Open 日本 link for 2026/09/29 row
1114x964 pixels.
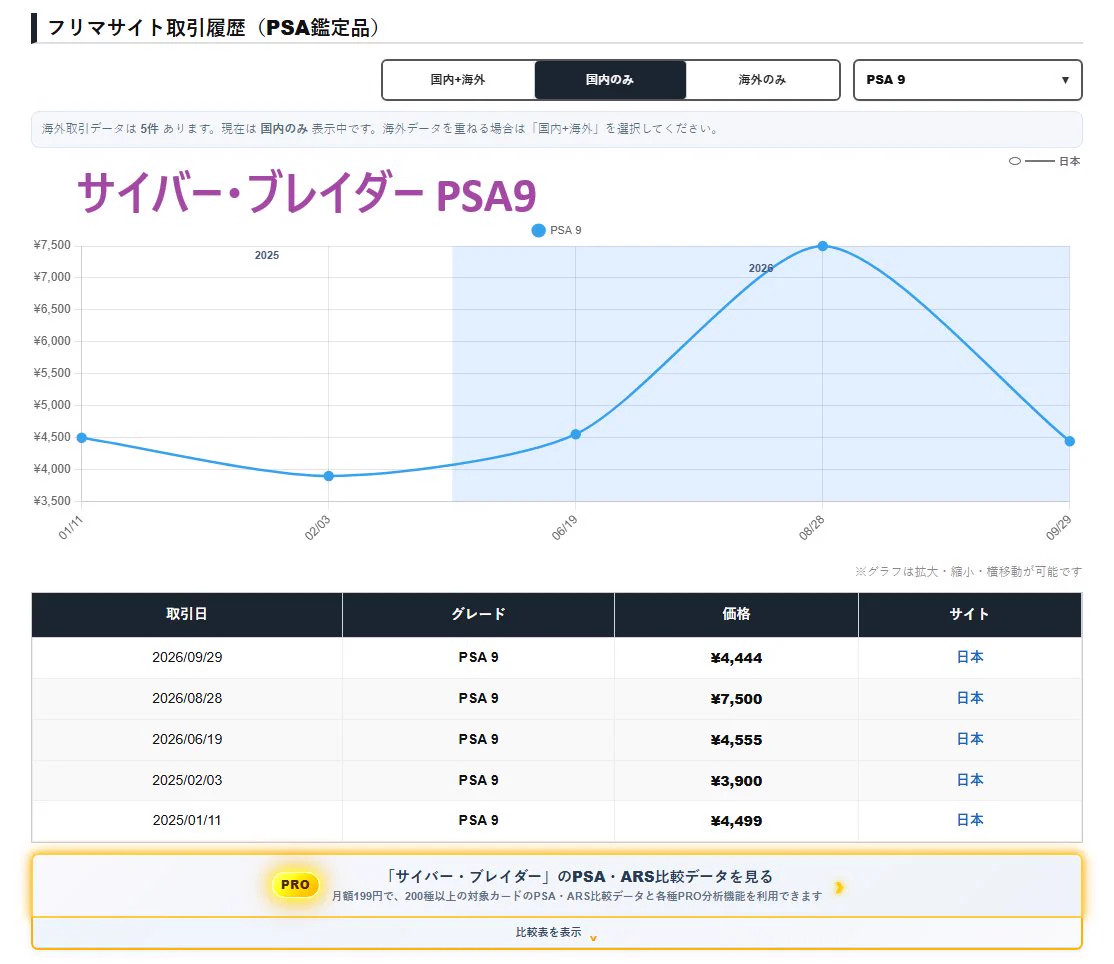tap(970, 657)
